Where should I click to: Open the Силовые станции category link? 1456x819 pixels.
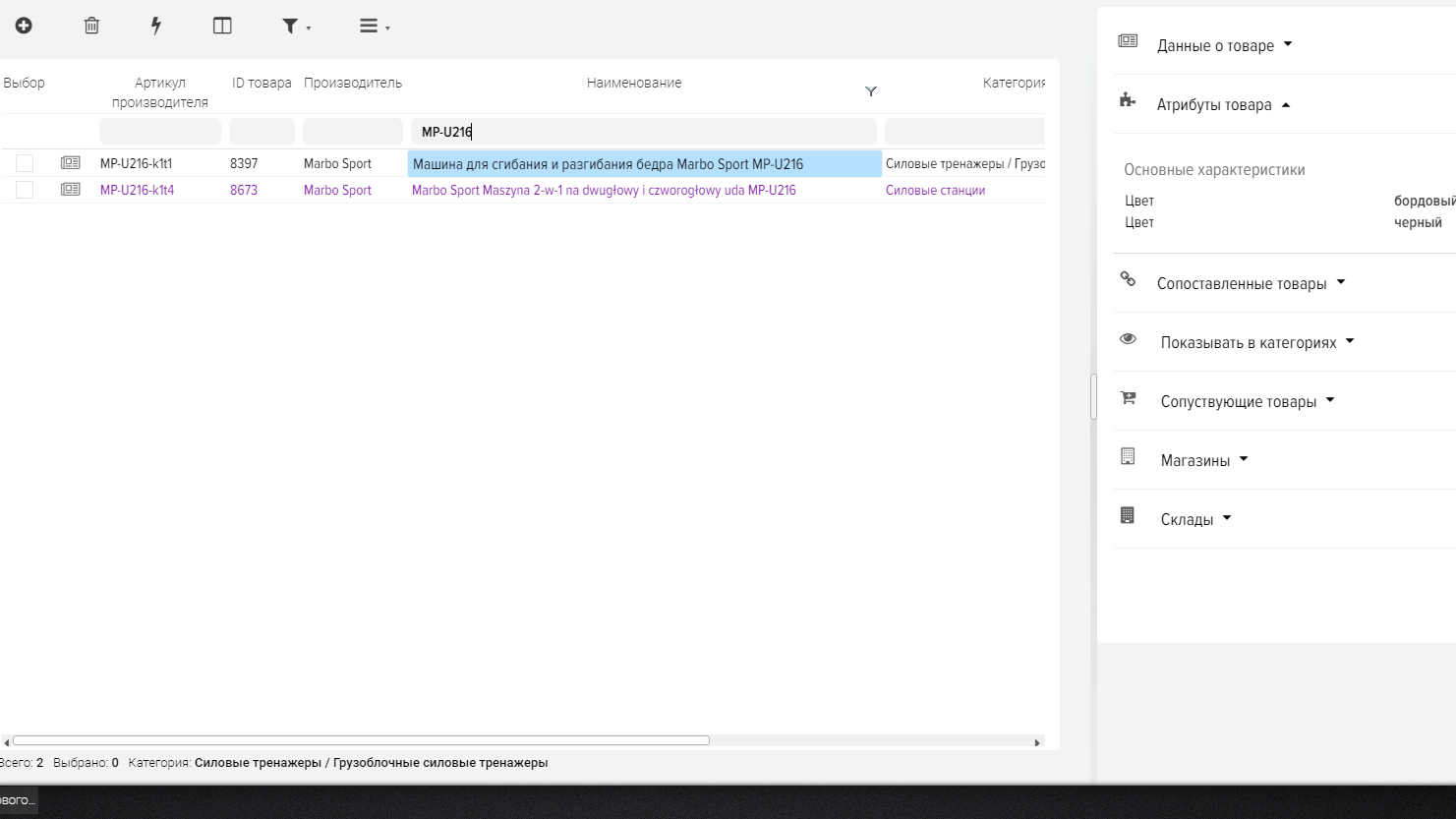click(x=935, y=190)
